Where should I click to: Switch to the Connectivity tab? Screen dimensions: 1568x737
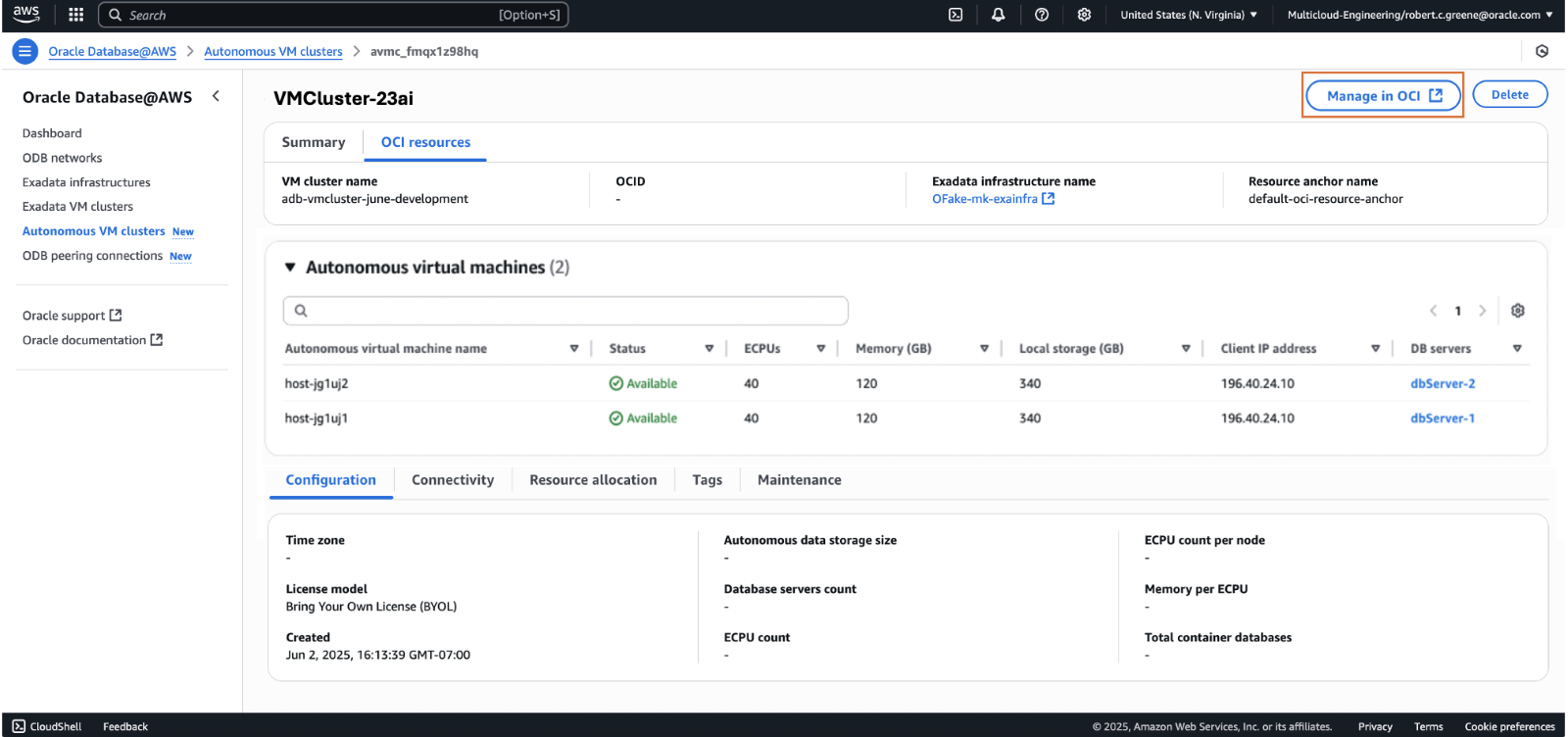pyautogui.click(x=453, y=480)
